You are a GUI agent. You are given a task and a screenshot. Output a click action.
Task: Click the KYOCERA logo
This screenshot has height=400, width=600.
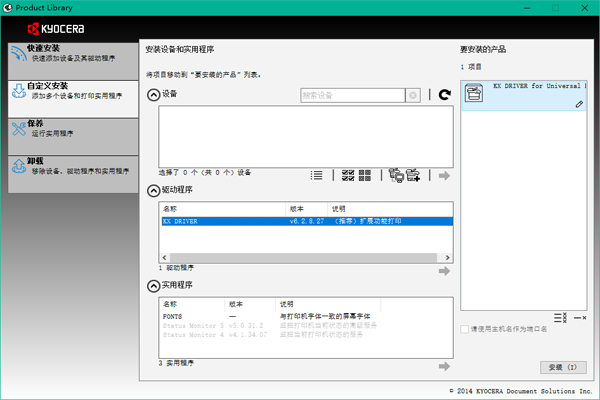pos(56,29)
